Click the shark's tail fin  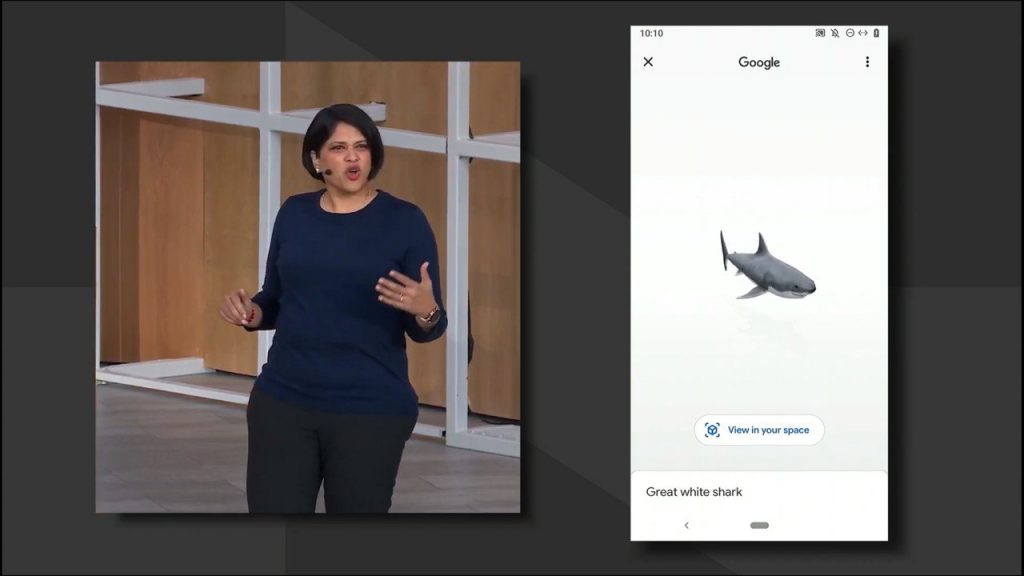(724, 249)
